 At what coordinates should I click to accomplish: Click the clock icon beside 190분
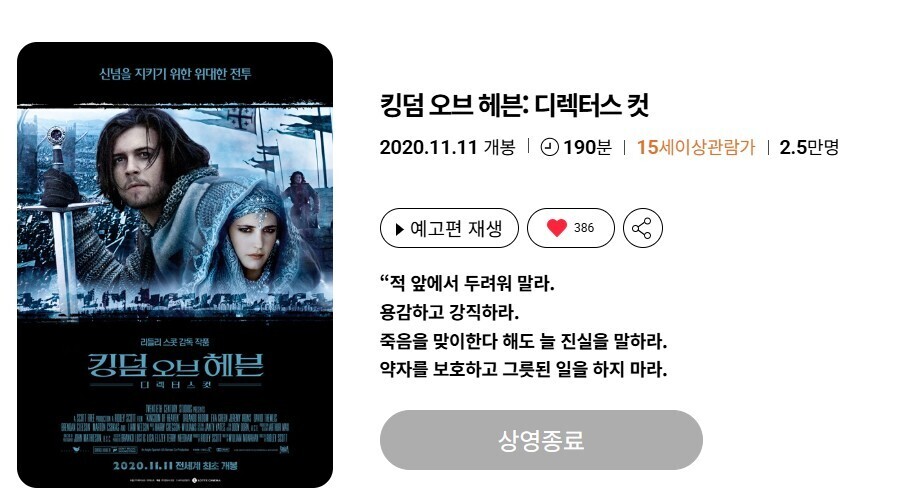click(549, 147)
